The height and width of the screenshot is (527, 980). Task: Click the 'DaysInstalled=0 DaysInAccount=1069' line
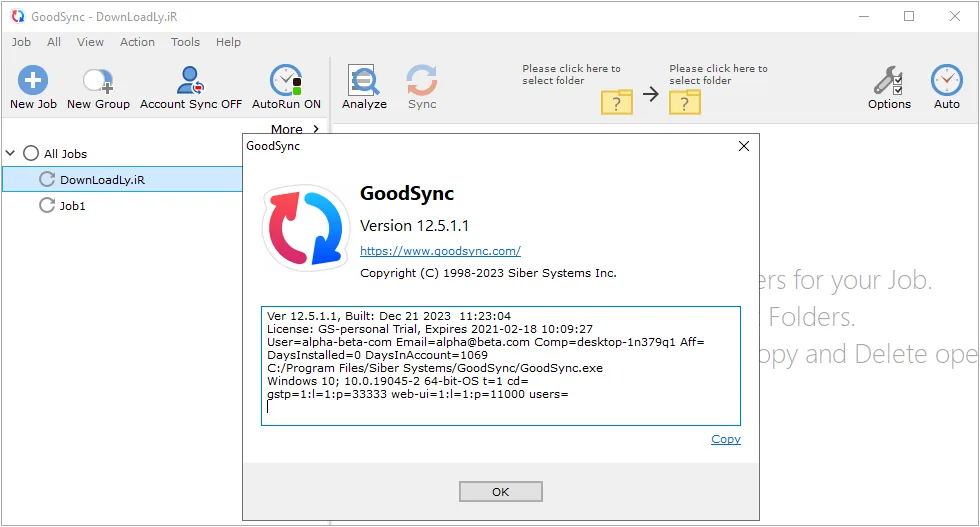377,355
